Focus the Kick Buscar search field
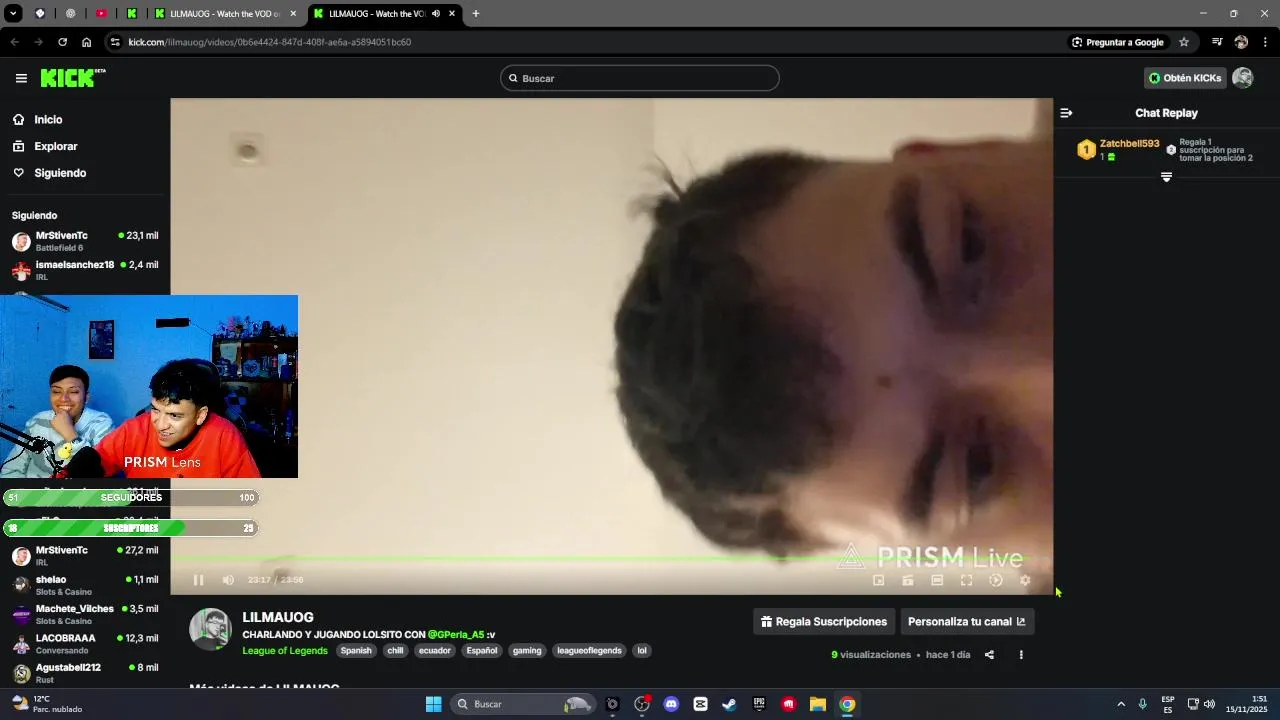Viewport: 1280px width, 720px height. (640, 78)
